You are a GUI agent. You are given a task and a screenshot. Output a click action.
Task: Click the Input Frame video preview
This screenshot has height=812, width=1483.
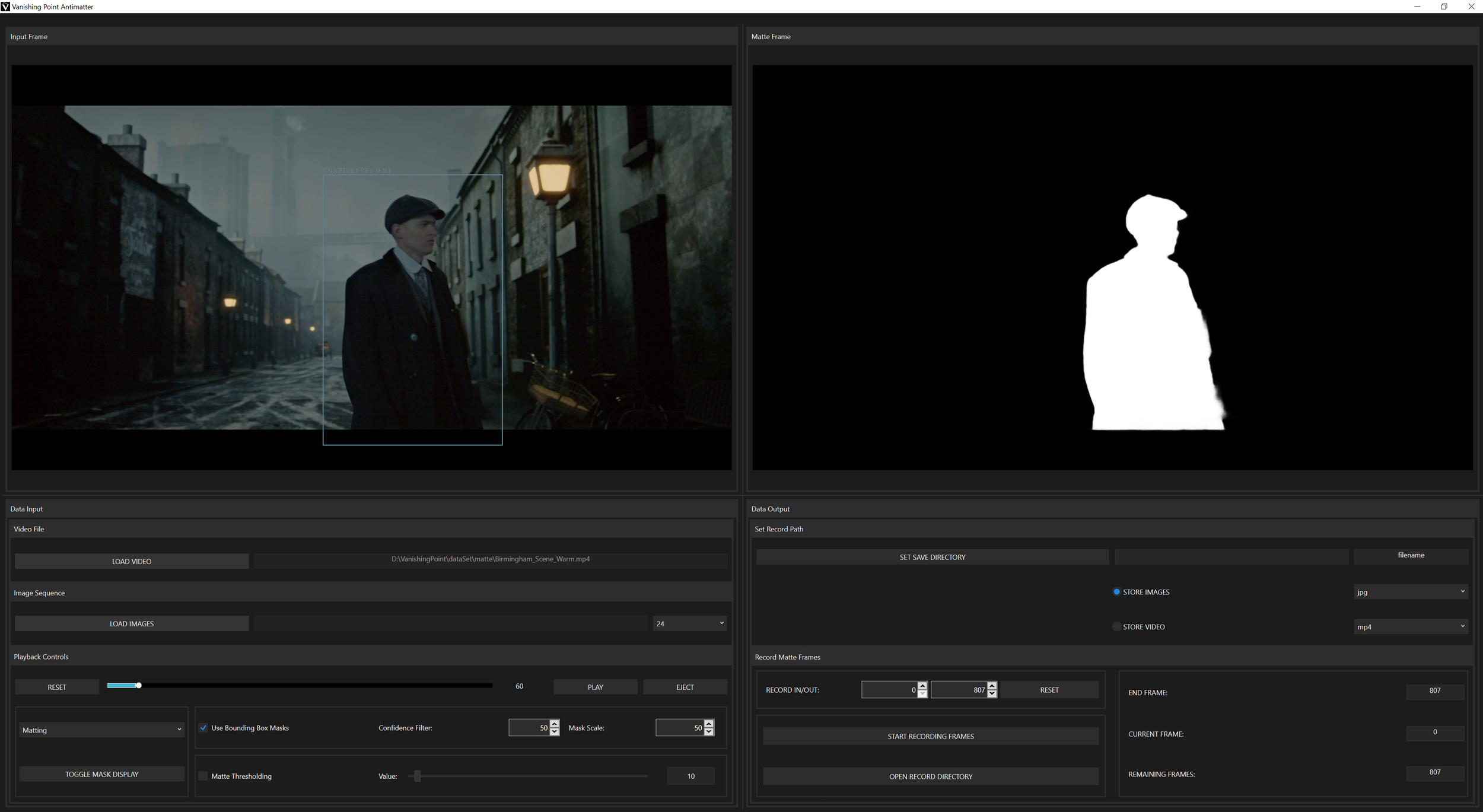coord(371,268)
